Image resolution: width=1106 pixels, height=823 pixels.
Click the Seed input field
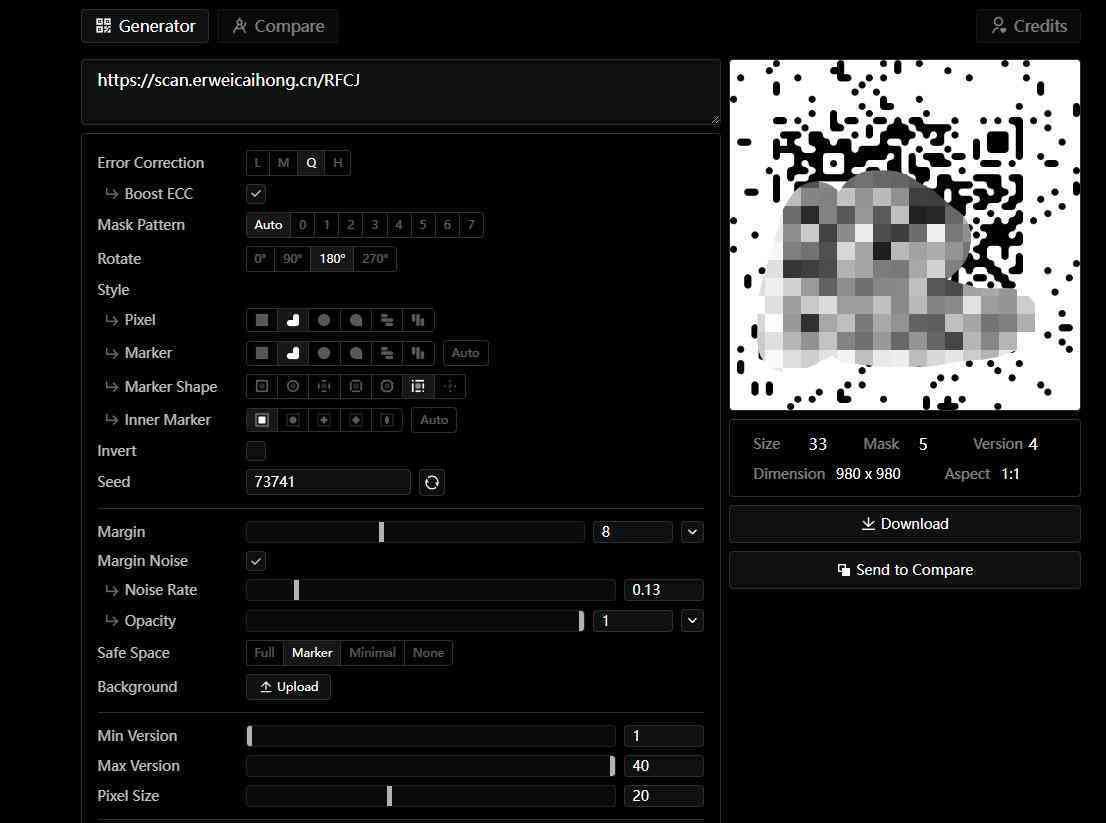(328, 482)
